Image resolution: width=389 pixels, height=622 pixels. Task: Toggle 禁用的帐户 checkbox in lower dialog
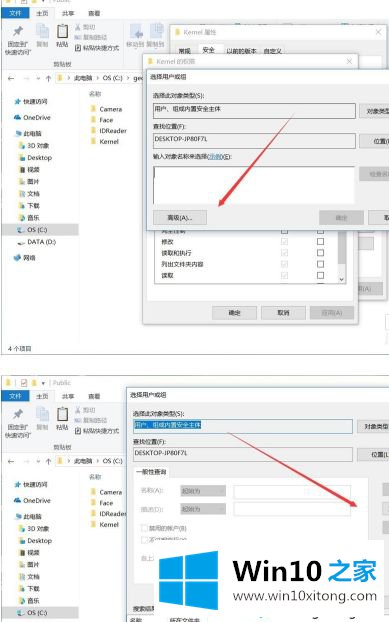click(144, 528)
